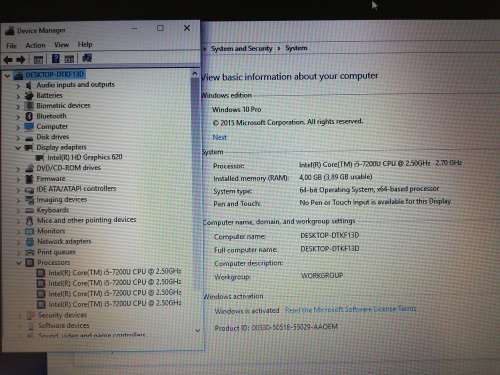The height and width of the screenshot is (375, 500).
Task: Click the Security devices icon
Action: 31,315
